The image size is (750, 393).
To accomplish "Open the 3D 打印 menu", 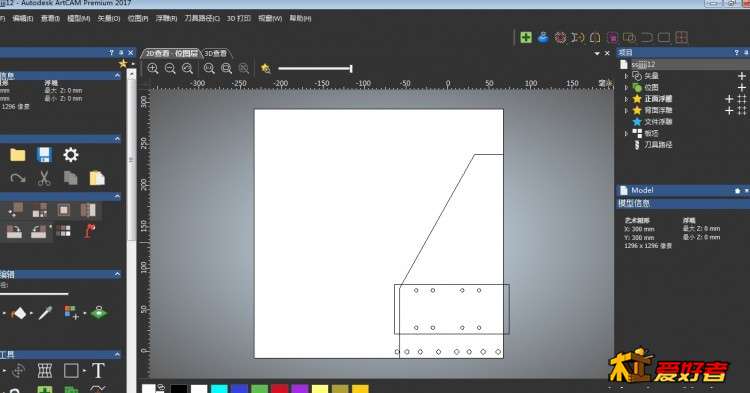I will pos(239,18).
